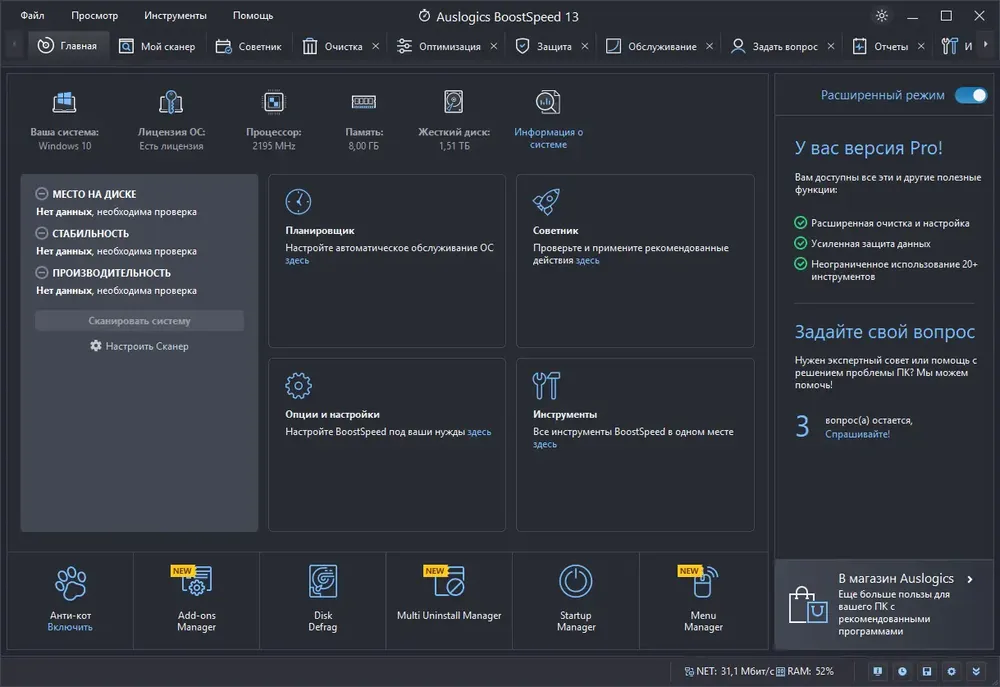Viewport: 1000px width, 687px height.
Task: Click the Спрашивайте! link
Action: coord(857,434)
